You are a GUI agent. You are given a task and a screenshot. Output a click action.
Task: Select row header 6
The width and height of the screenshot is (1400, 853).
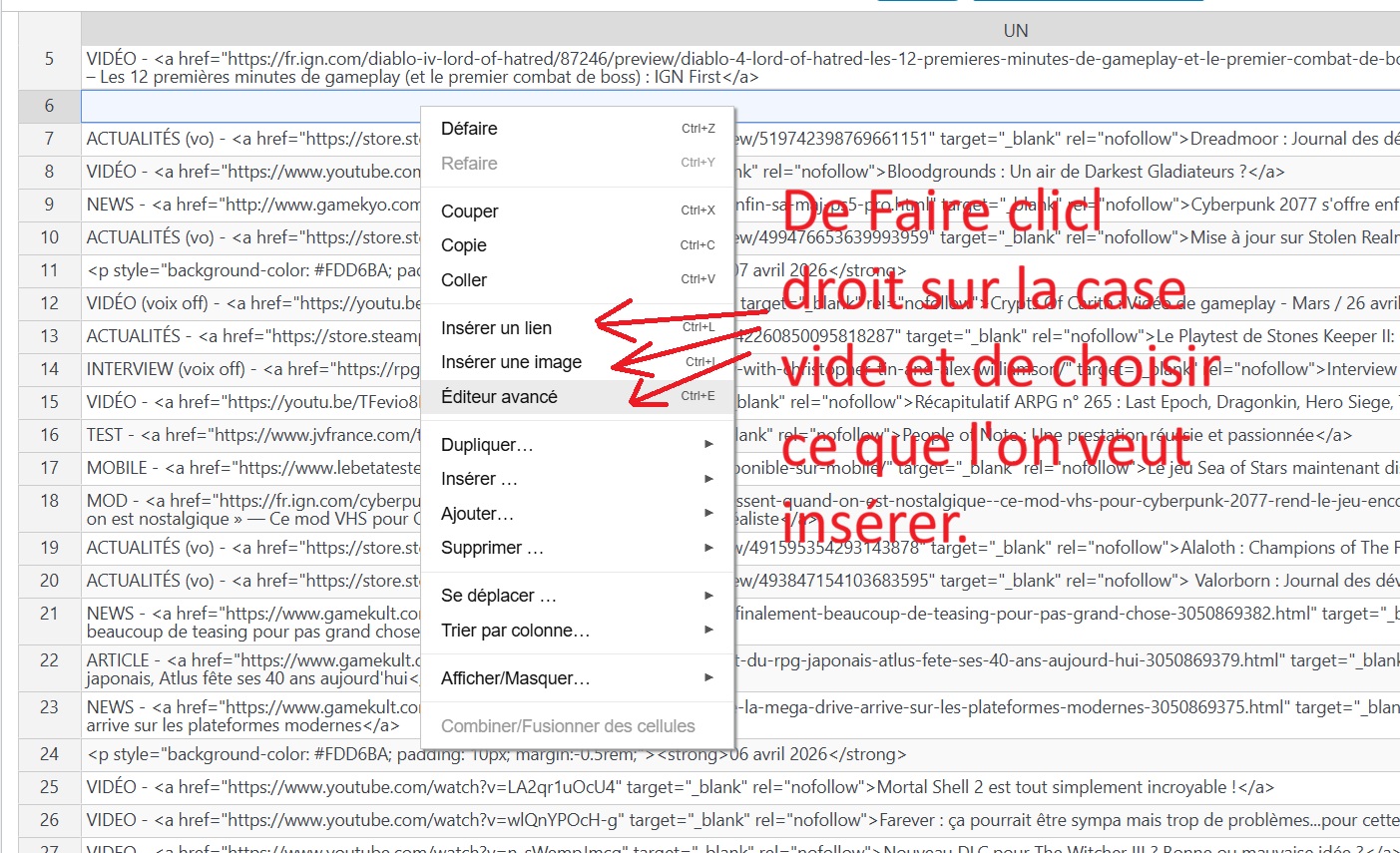pyautogui.click(x=50, y=106)
